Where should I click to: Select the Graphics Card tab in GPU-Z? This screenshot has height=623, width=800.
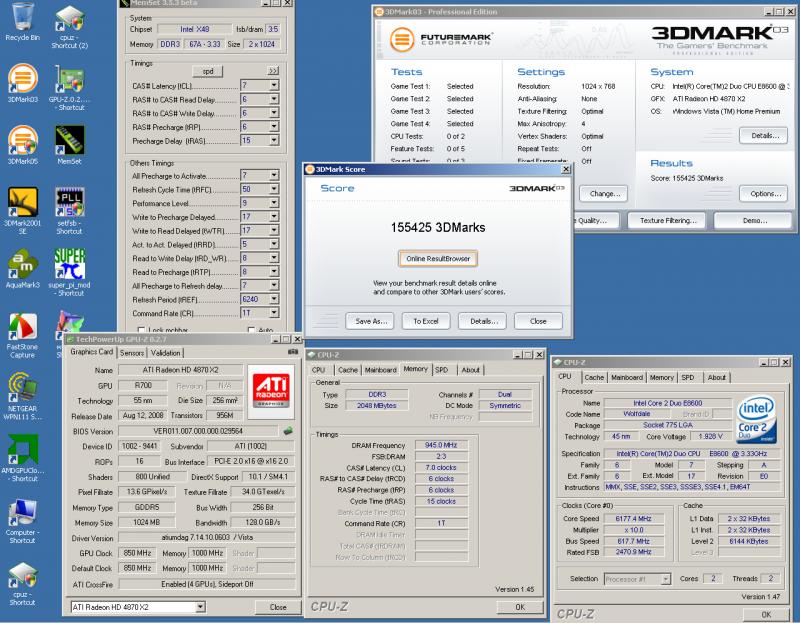coord(91,352)
